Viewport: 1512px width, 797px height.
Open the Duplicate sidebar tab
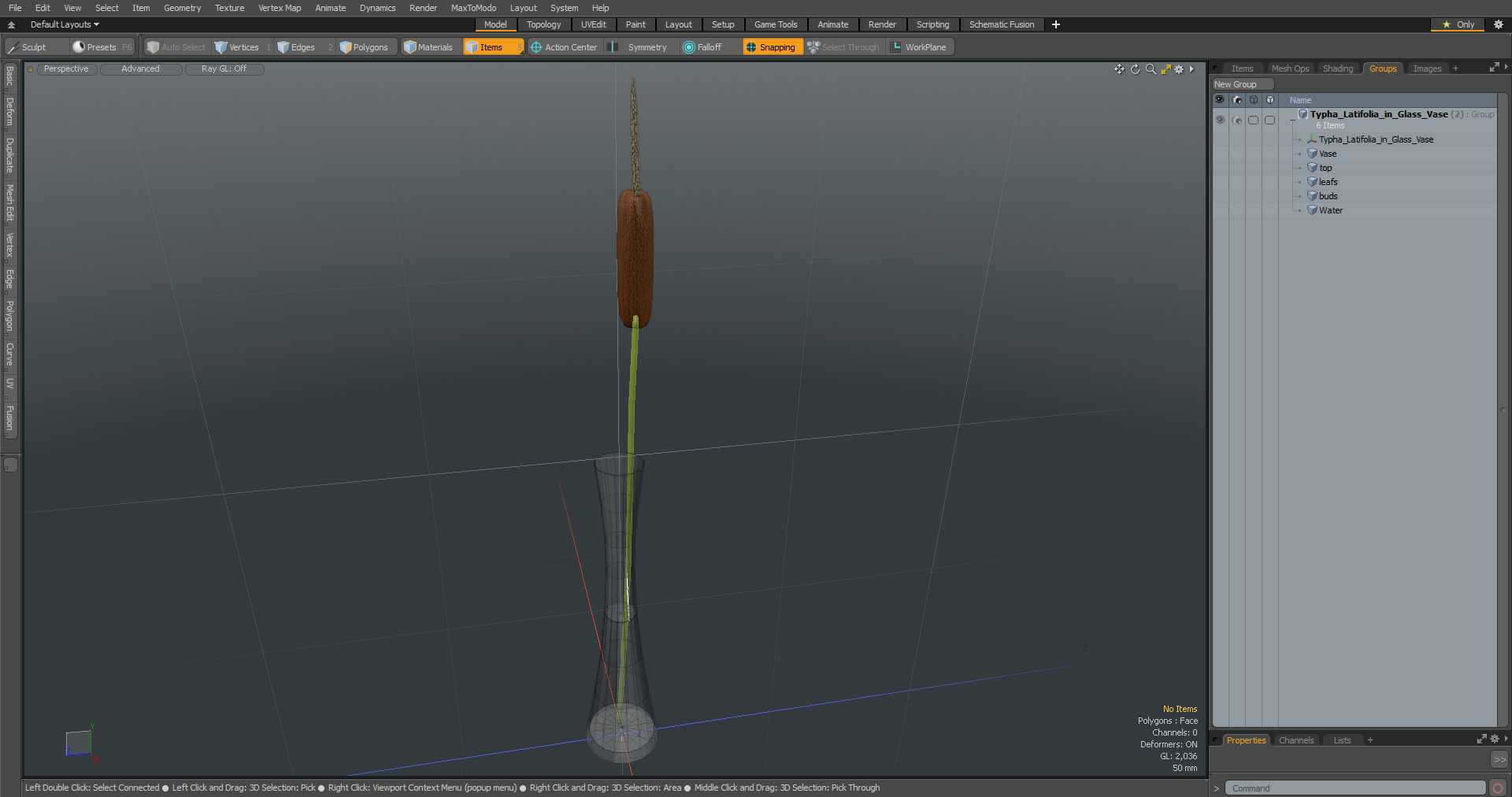(9, 155)
